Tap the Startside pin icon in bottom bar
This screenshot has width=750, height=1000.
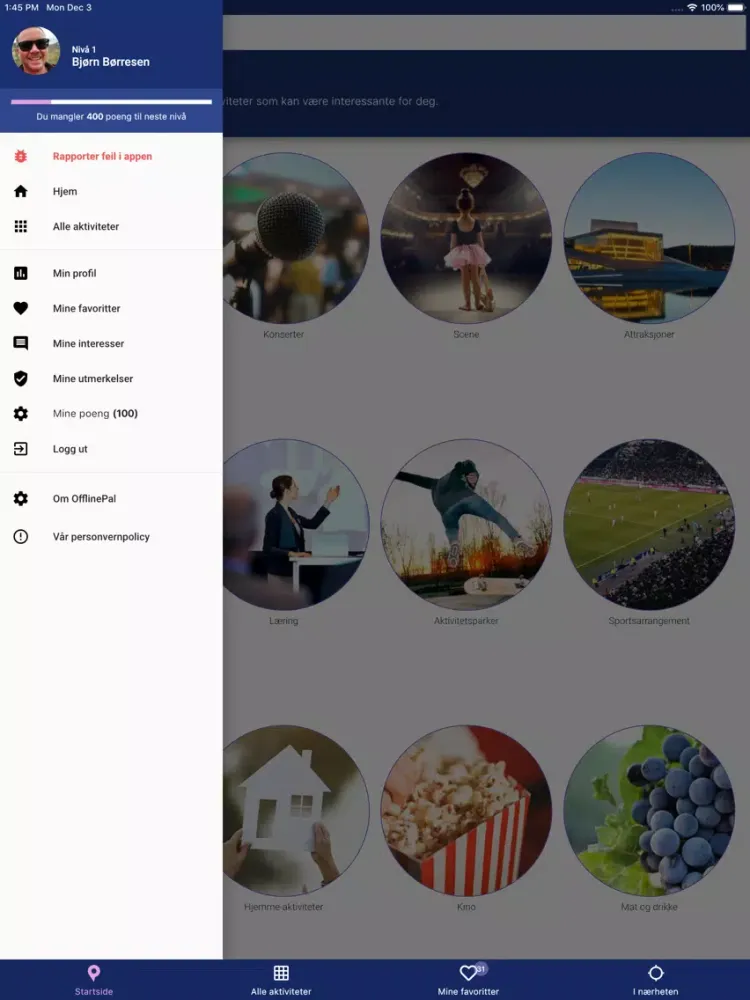94,973
